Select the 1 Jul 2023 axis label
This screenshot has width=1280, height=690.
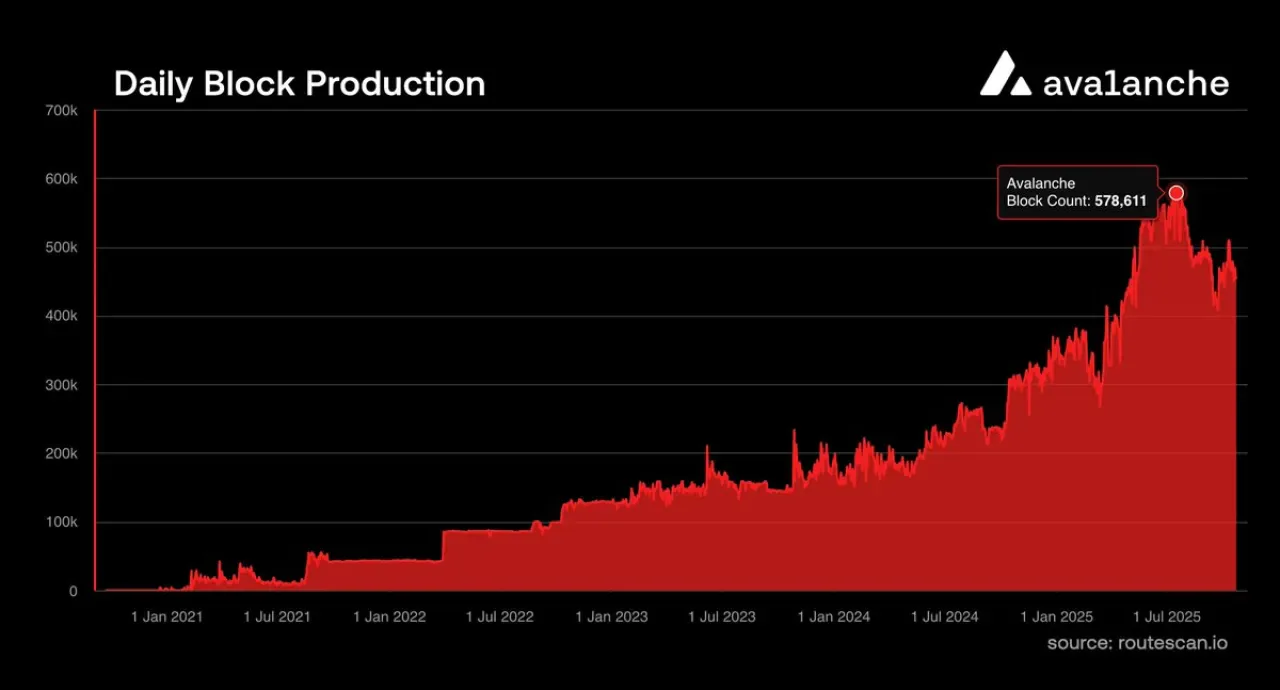click(x=722, y=617)
